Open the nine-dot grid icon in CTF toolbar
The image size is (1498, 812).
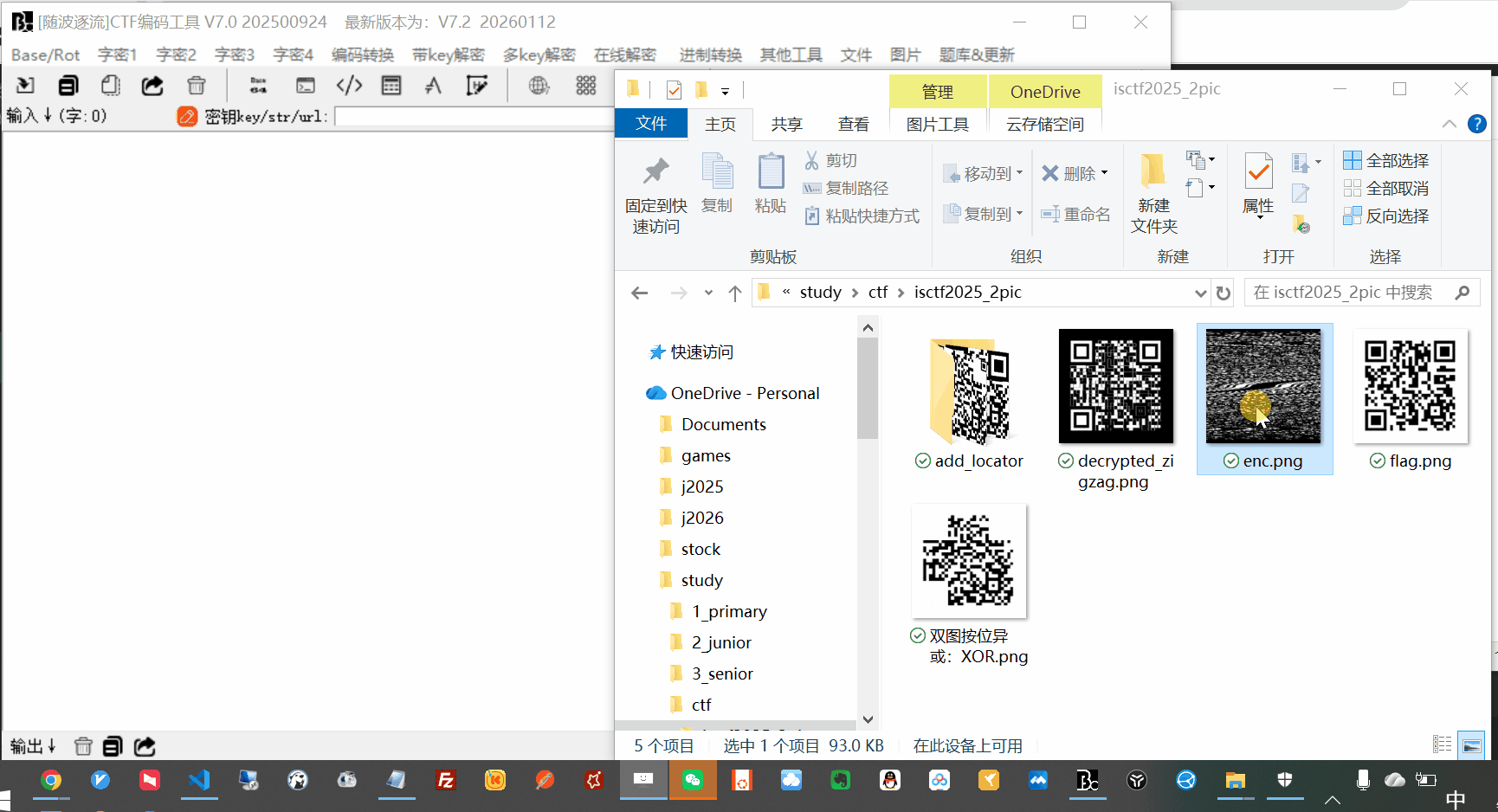586,85
